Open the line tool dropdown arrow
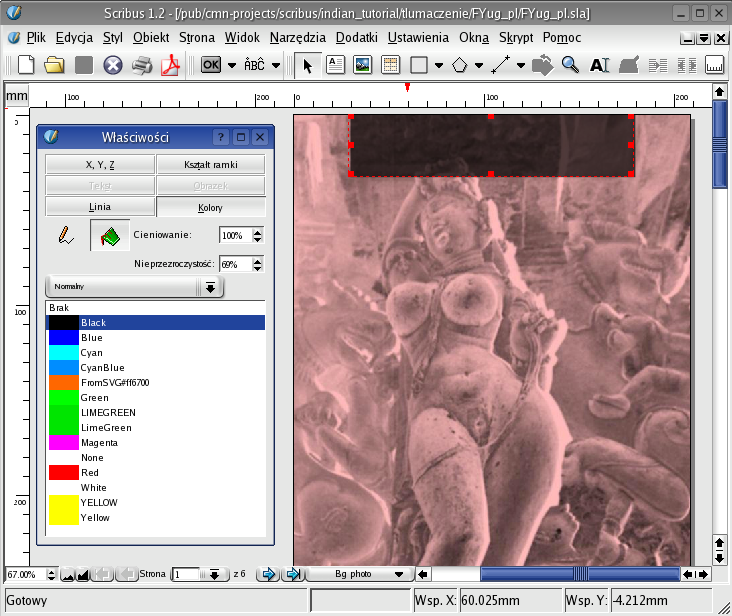 [521, 65]
